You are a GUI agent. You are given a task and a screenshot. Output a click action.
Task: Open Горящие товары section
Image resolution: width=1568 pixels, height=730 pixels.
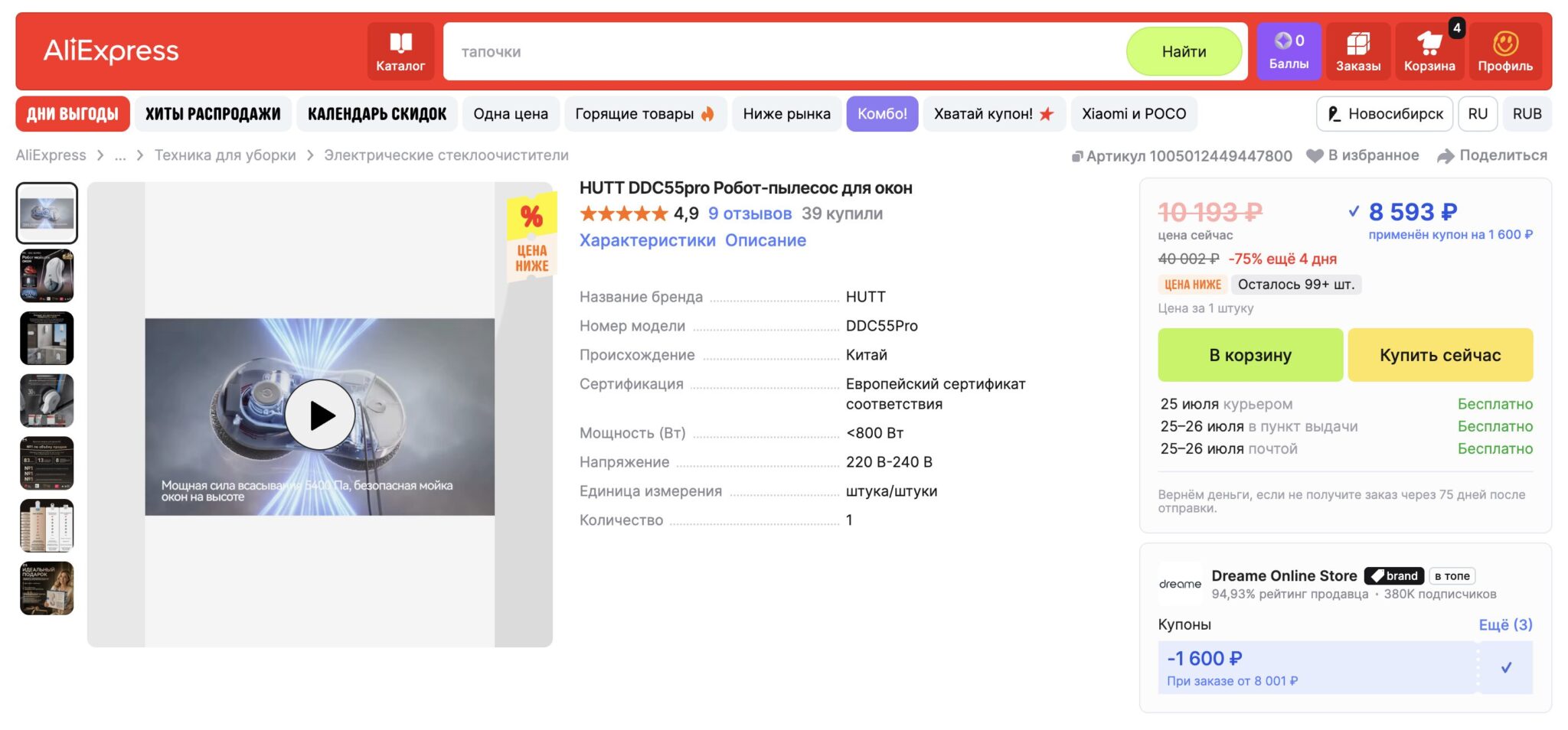(x=645, y=114)
